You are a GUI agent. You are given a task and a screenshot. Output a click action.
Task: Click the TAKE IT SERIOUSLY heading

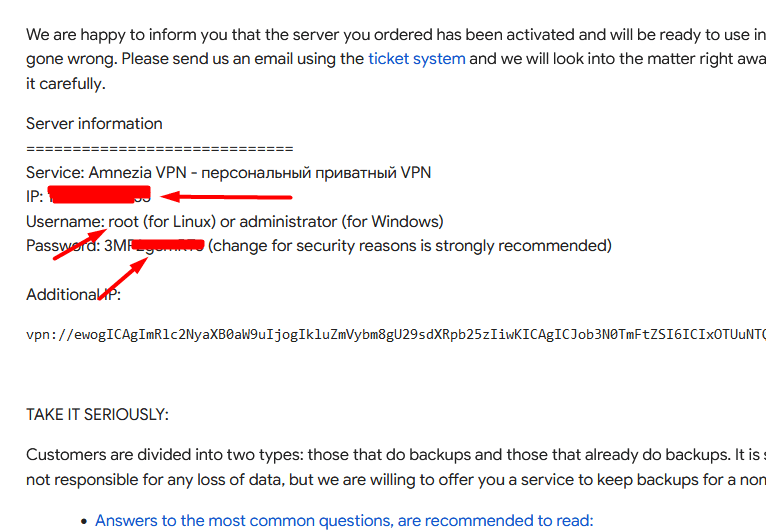(x=97, y=414)
